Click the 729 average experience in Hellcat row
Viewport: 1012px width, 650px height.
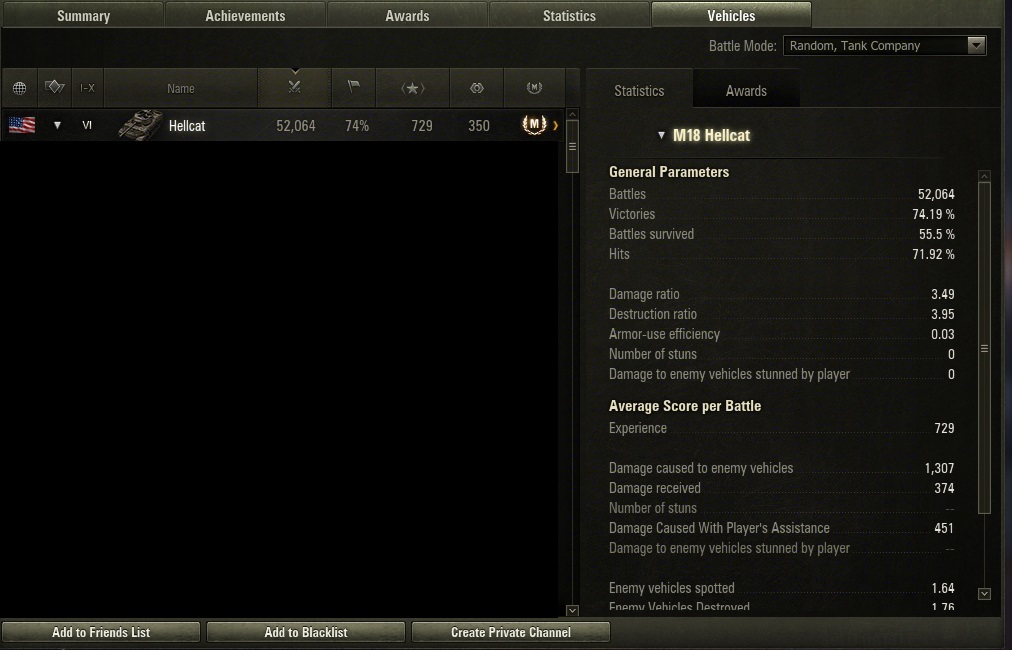click(422, 126)
